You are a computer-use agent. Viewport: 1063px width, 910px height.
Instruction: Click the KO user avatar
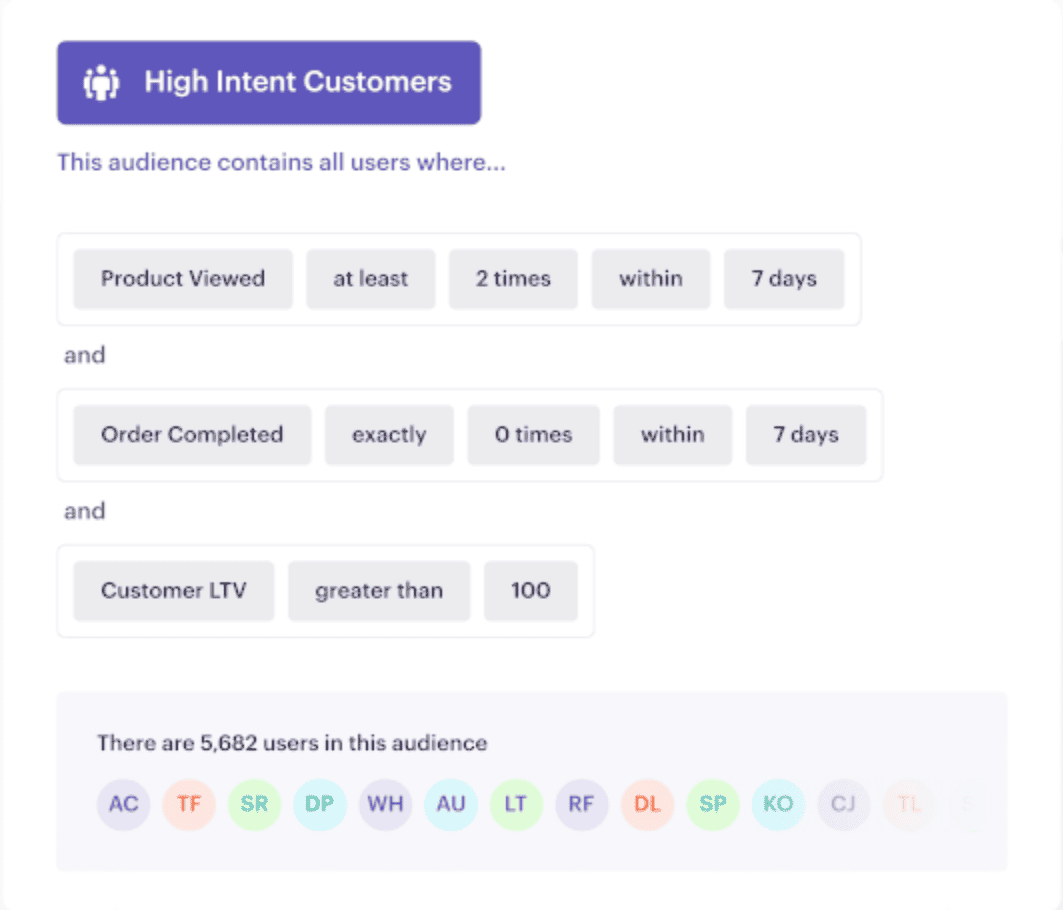[x=778, y=804]
